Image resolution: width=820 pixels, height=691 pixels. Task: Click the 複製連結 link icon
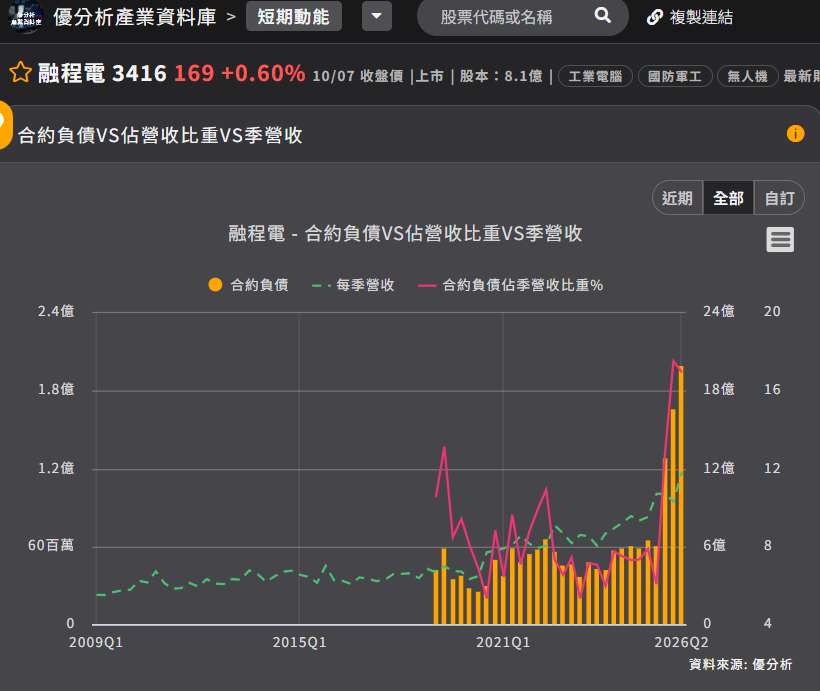pos(655,18)
